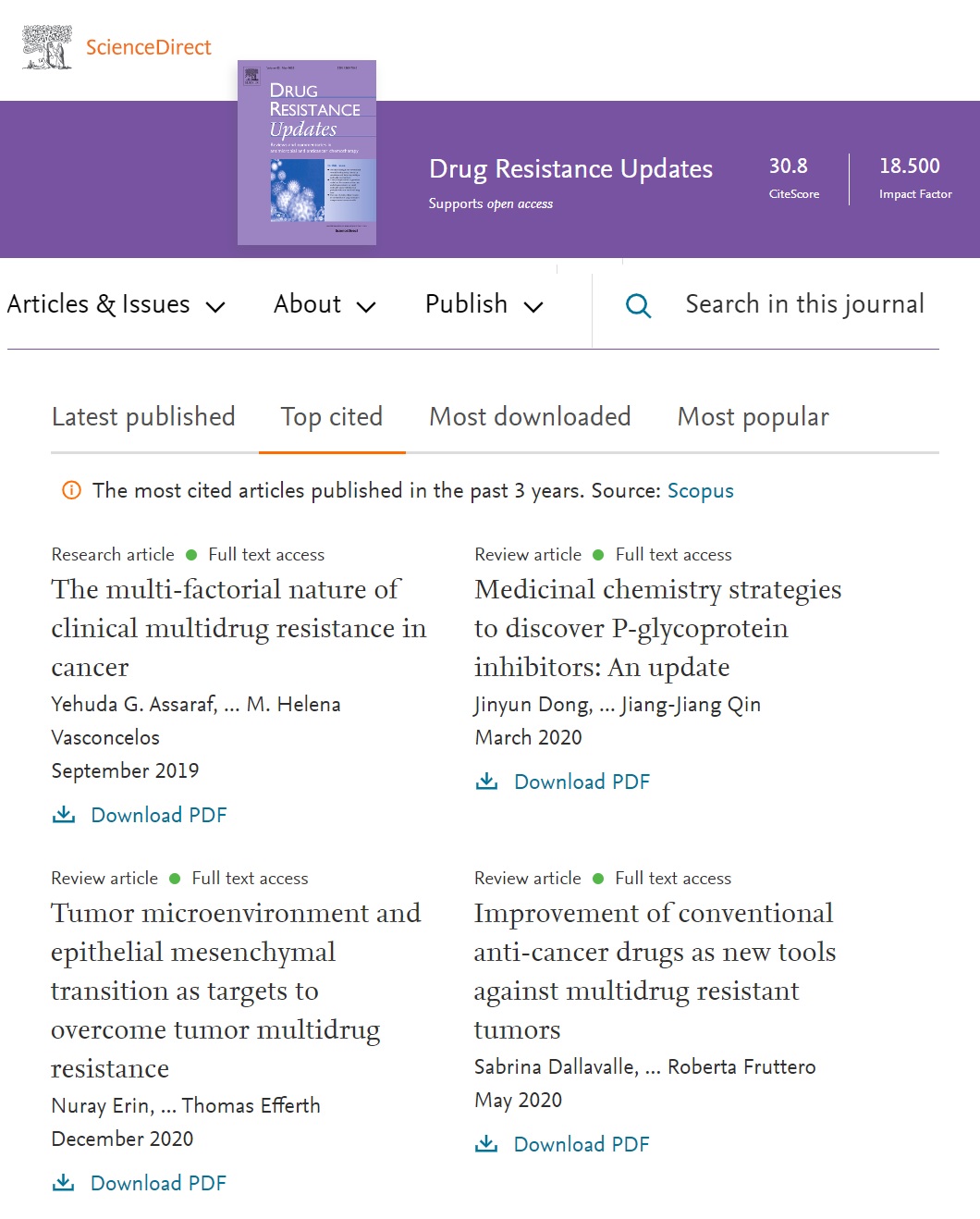Image resolution: width=980 pixels, height=1219 pixels.
Task: Click the download icon for tumor microenvironment review
Action: point(63,1182)
